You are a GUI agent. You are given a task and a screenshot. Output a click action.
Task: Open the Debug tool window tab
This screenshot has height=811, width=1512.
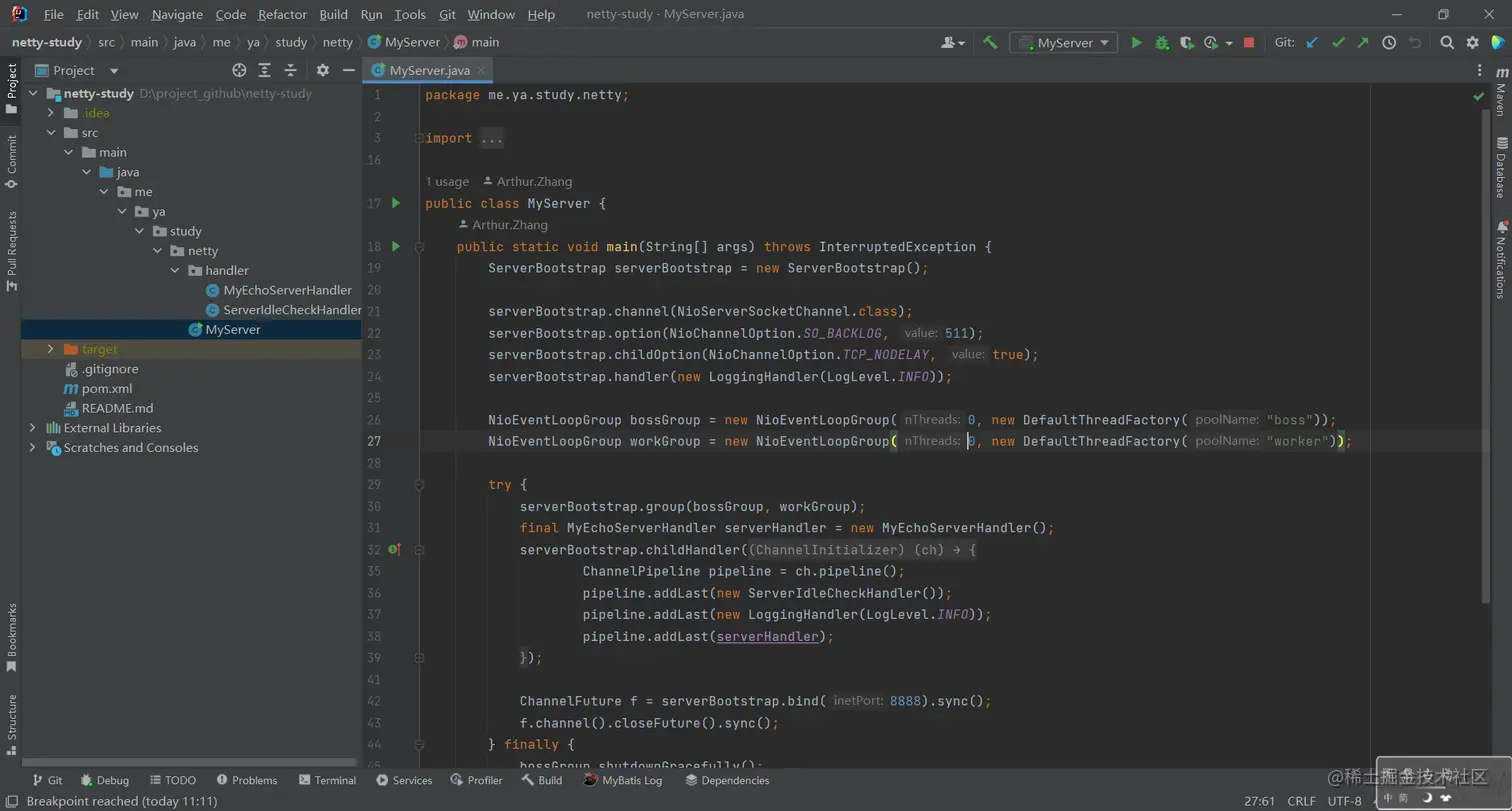tap(104, 780)
